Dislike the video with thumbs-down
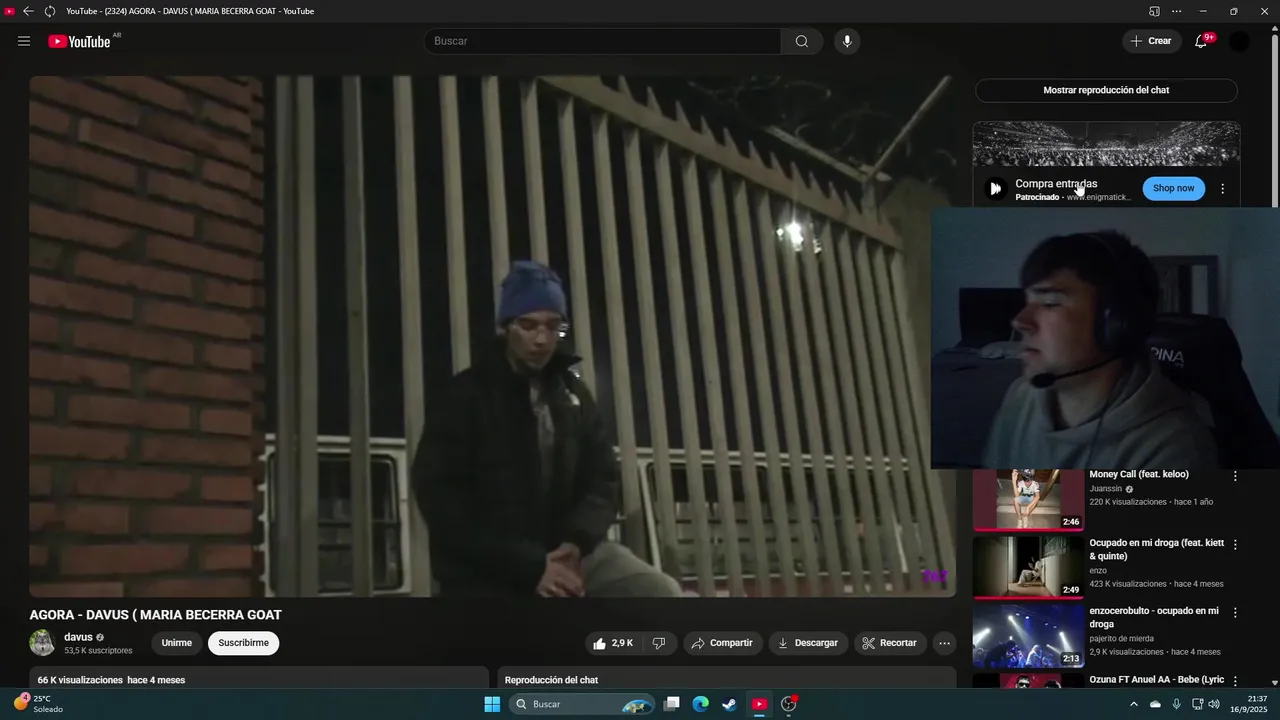1280x720 pixels. click(659, 643)
